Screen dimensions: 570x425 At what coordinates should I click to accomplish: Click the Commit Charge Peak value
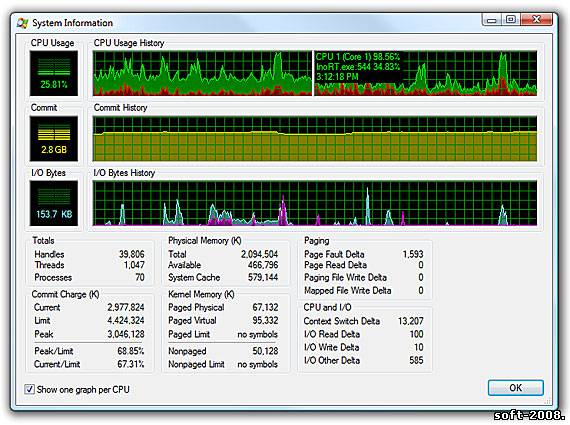click(x=126, y=334)
